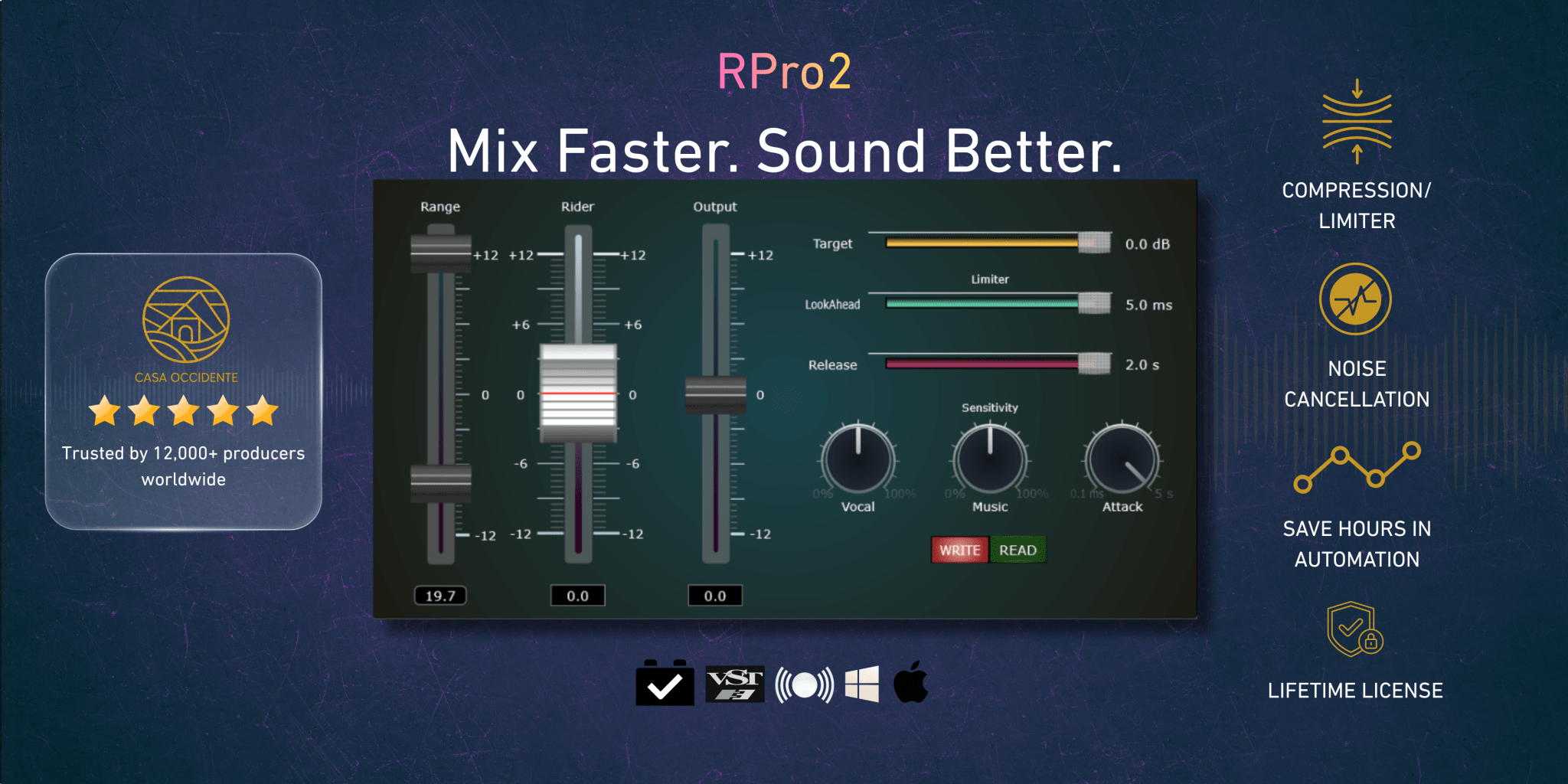Click the upper Range fader handle
This screenshot has width=1568, height=784.
point(440,254)
